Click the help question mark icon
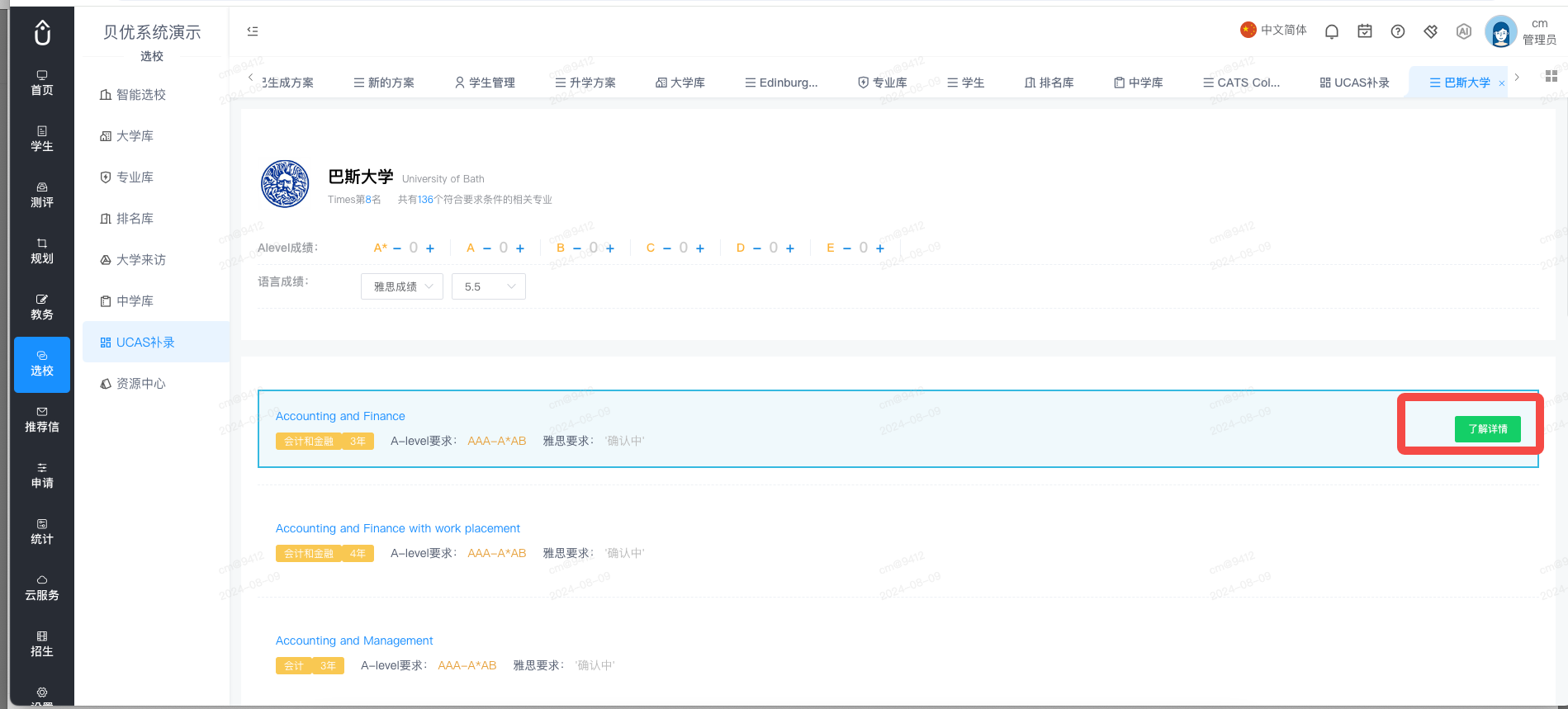 pos(1398,31)
